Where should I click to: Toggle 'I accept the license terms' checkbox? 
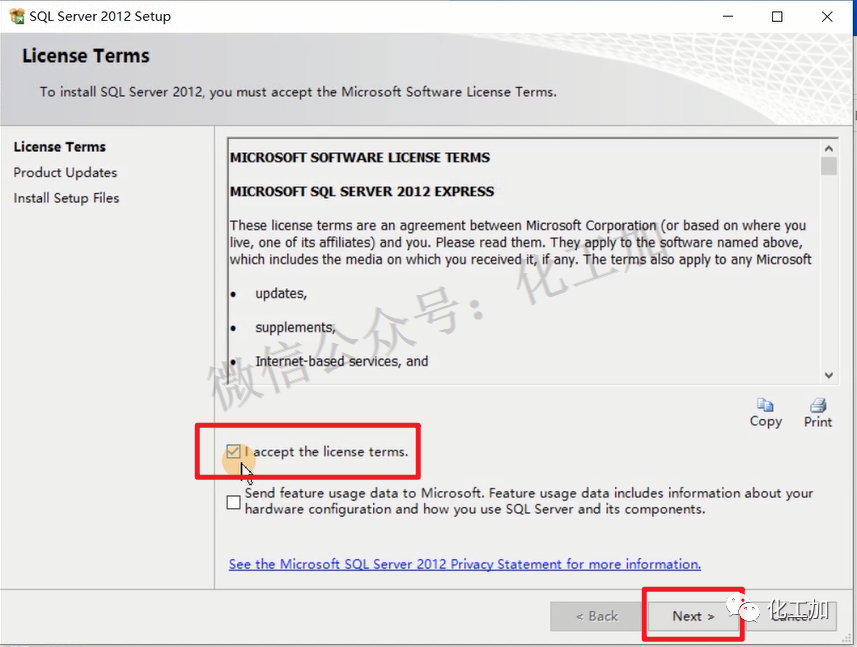click(x=233, y=451)
